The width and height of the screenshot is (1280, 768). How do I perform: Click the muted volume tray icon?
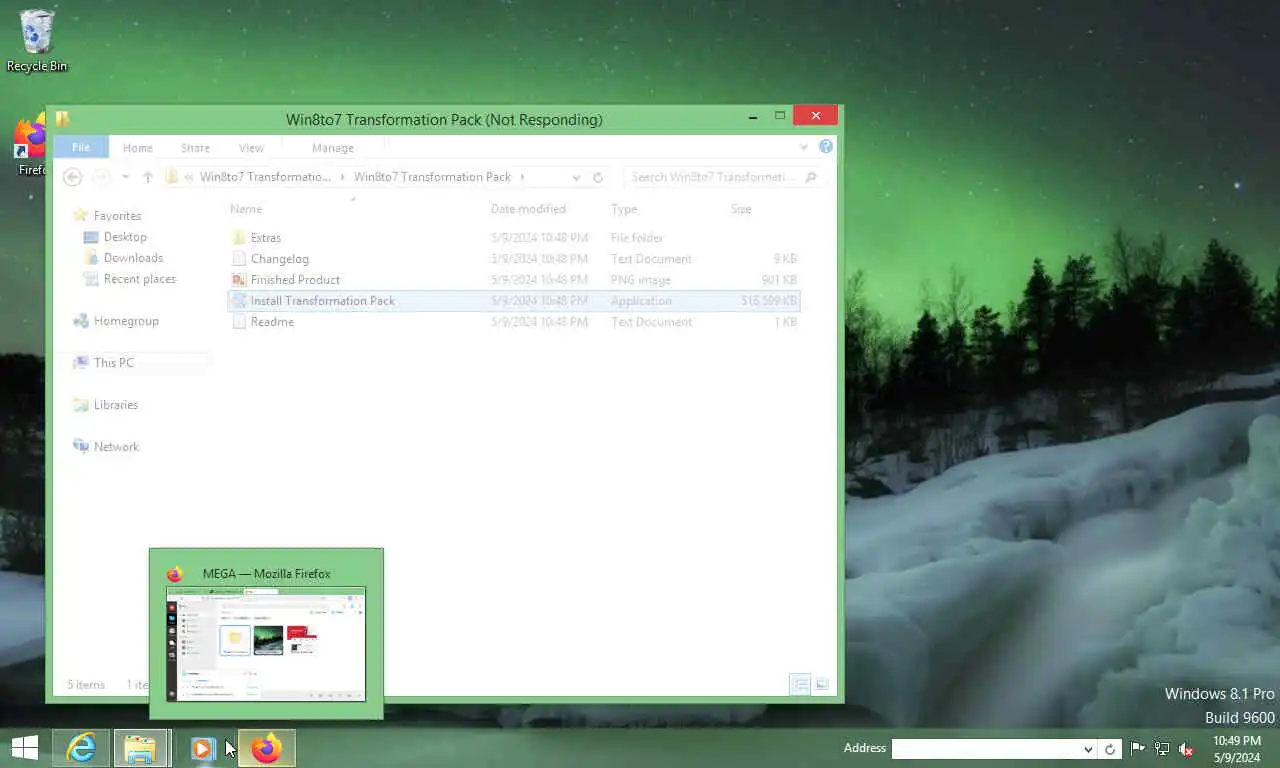1186,748
